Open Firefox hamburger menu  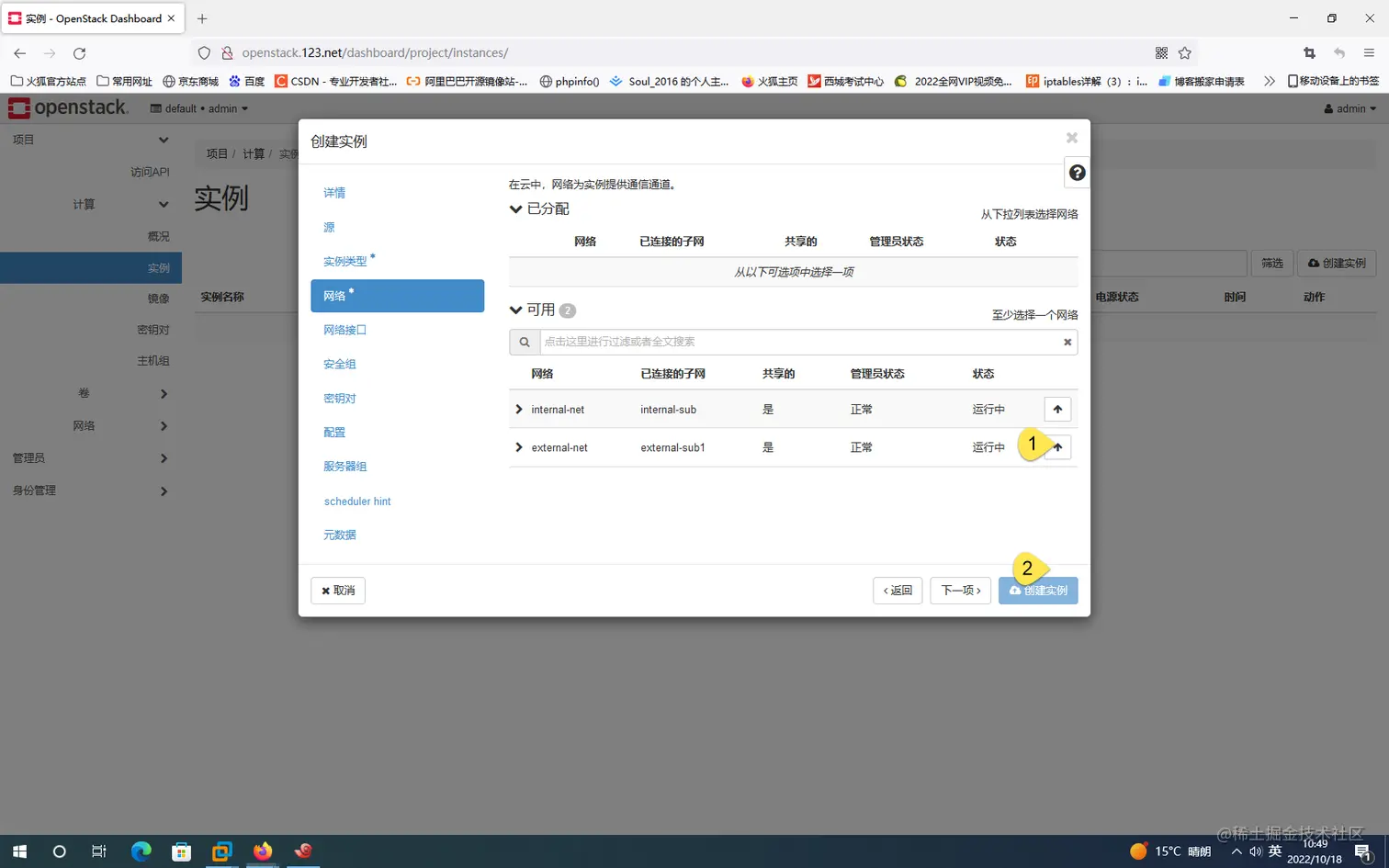(x=1369, y=53)
